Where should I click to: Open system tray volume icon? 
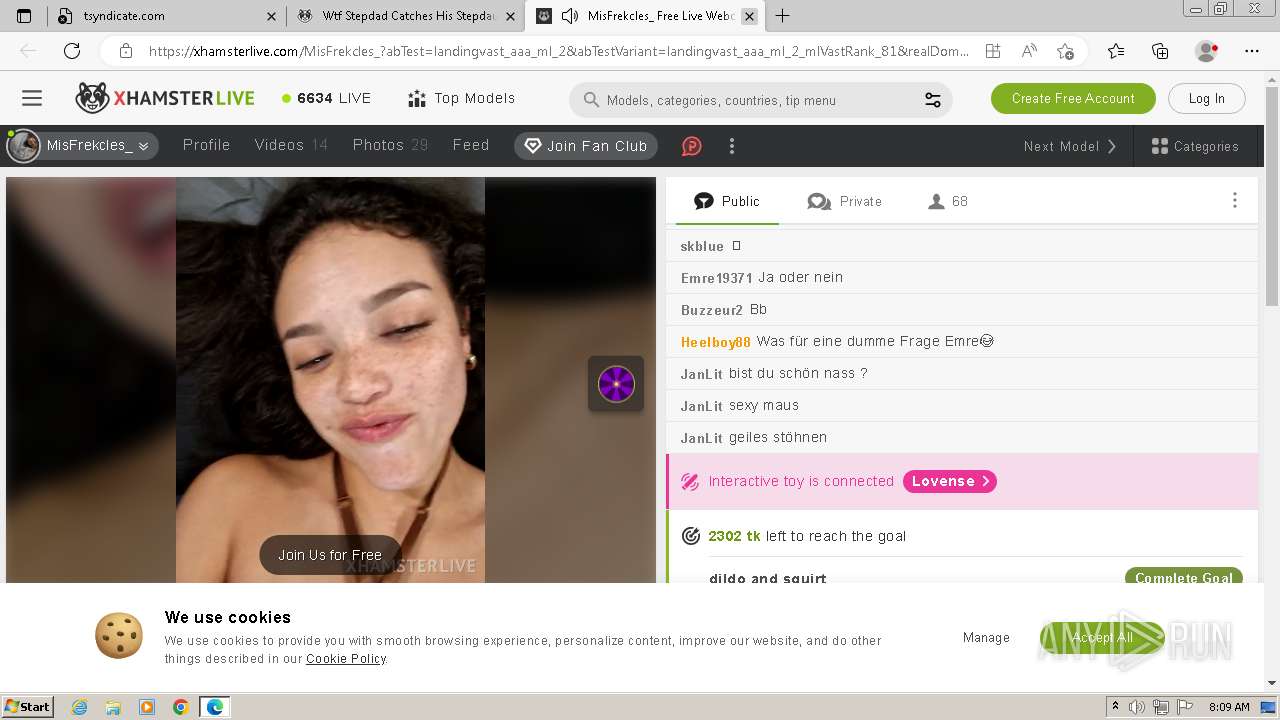(x=1138, y=707)
